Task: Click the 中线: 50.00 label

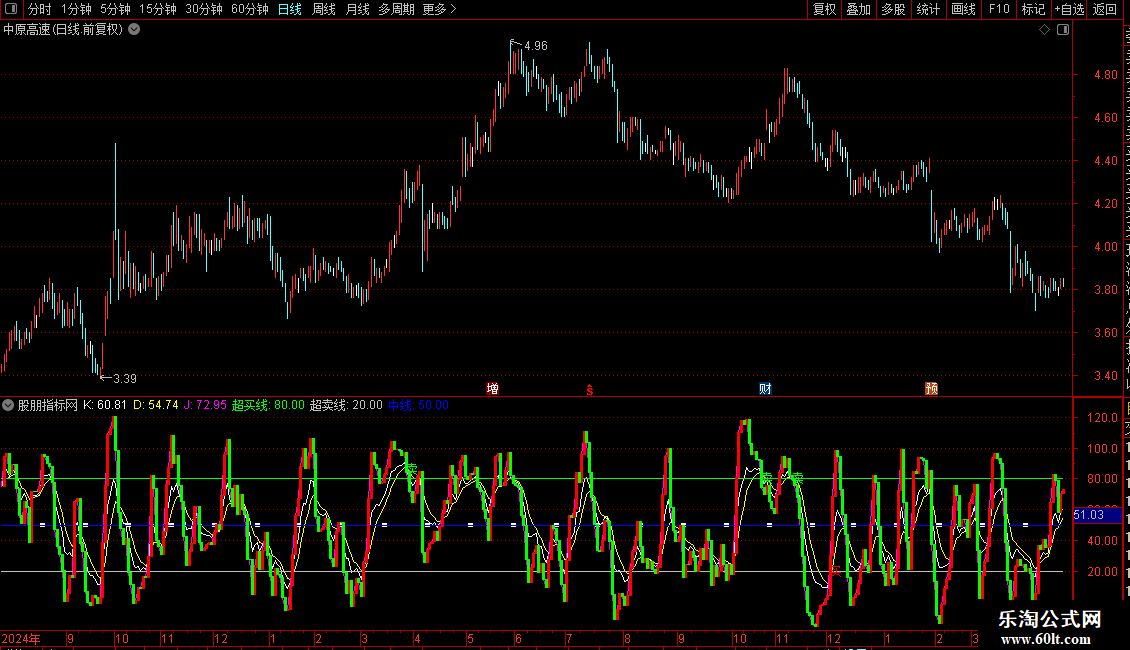Action: (x=418, y=405)
